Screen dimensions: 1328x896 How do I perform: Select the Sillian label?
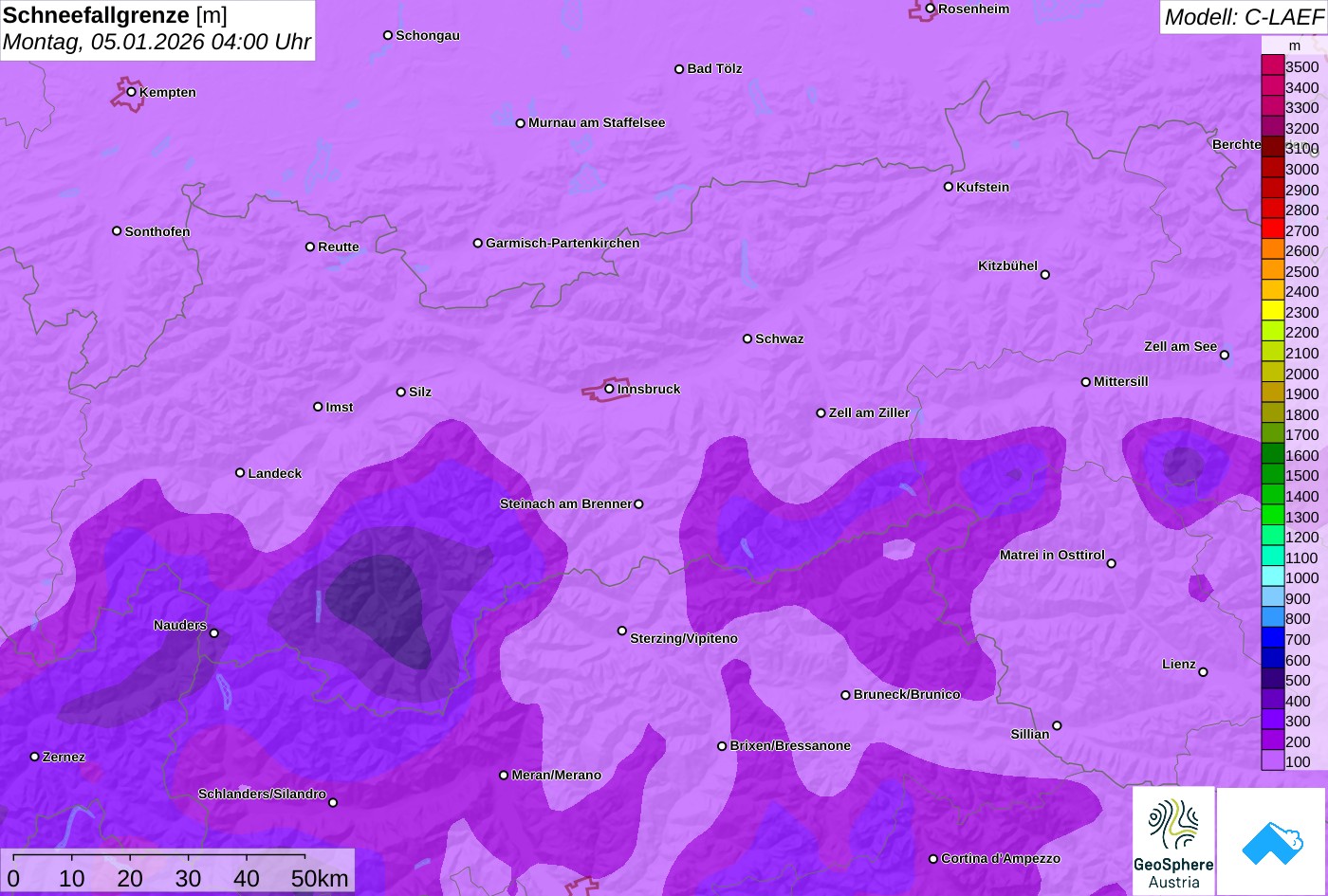click(1030, 735)
